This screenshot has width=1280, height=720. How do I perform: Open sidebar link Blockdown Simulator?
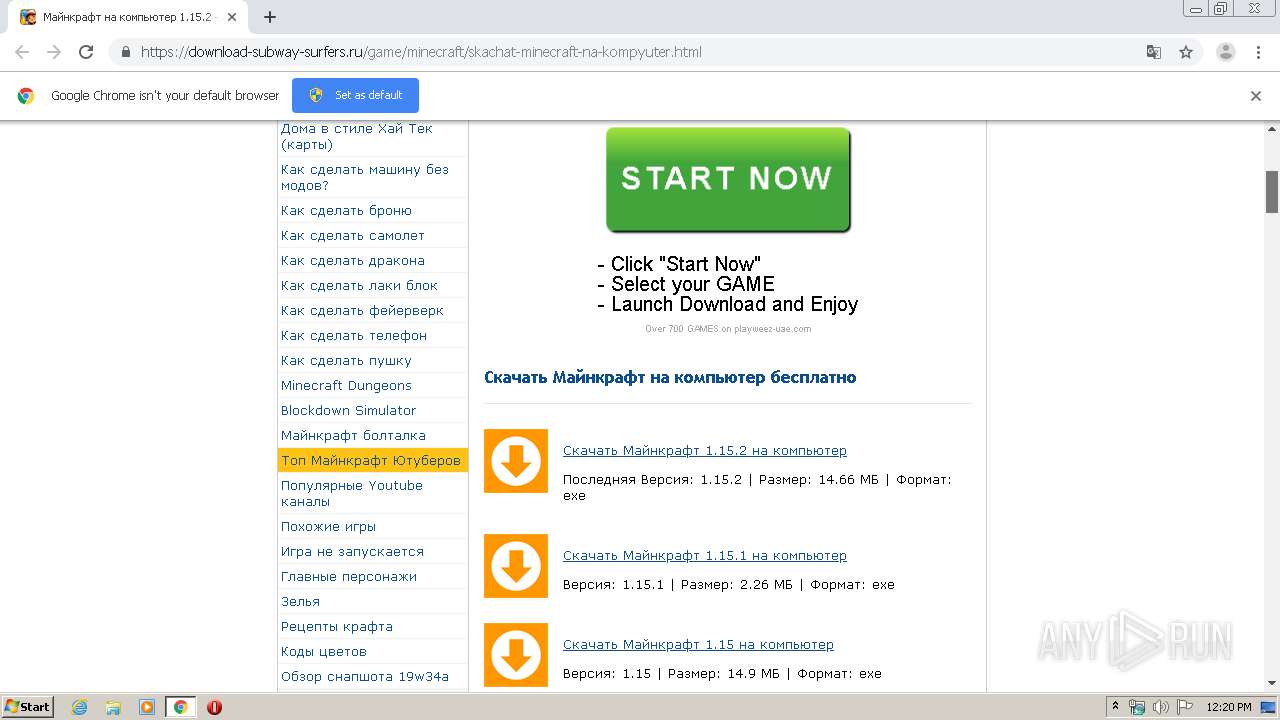pyautogui.click(x=348, y=411)
